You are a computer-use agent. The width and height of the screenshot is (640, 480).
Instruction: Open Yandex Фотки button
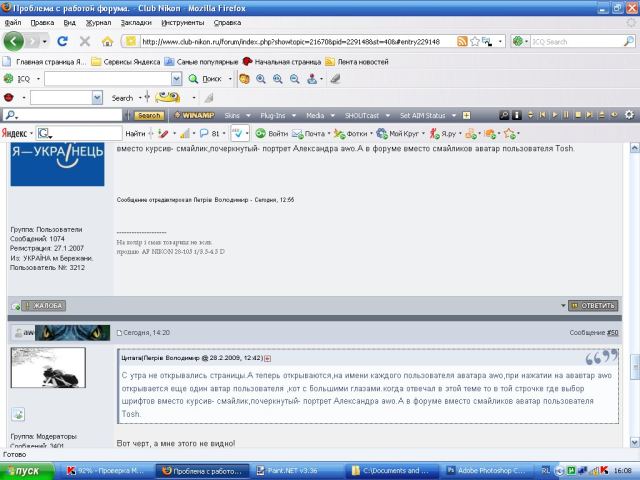(350, 133)
